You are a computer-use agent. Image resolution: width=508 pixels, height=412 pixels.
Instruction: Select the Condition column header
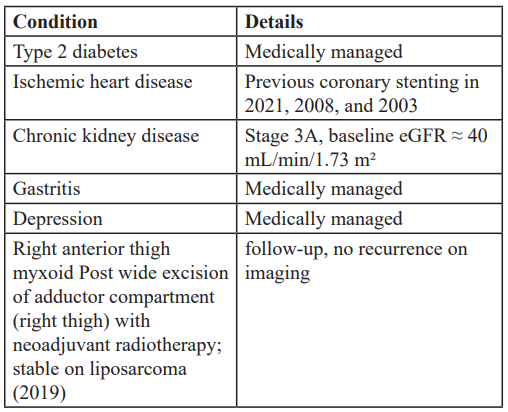pos(120,21)
